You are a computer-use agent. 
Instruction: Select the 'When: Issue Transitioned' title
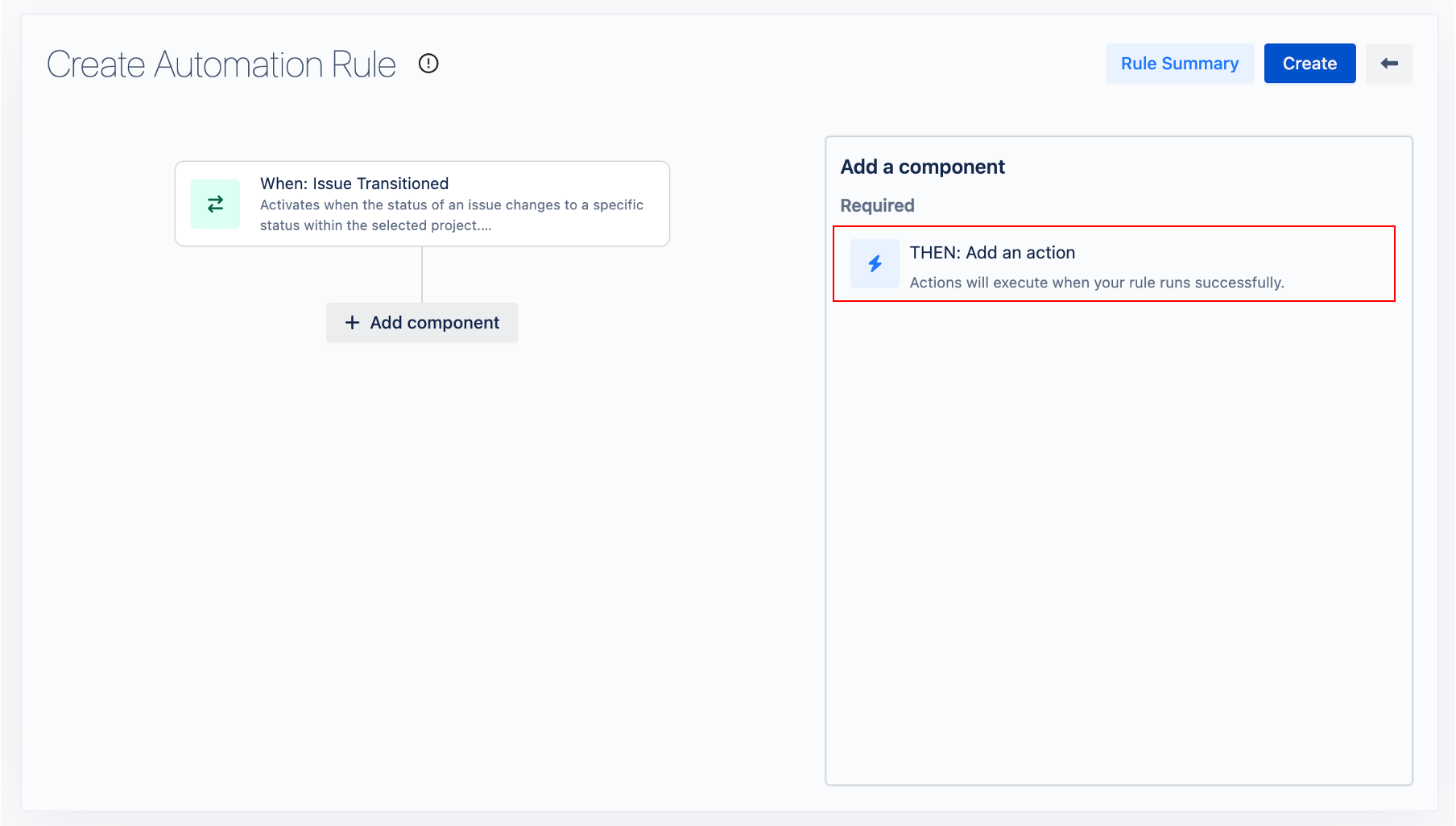[x=354, y=184]
